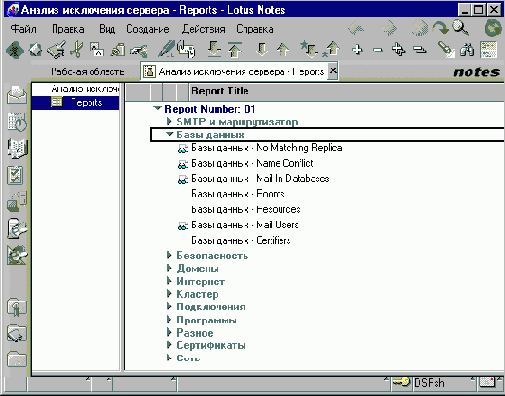Open the magnifying glass search icon
Screen dimensions: 505x396
pyautogui.click(x=460, y=28)
